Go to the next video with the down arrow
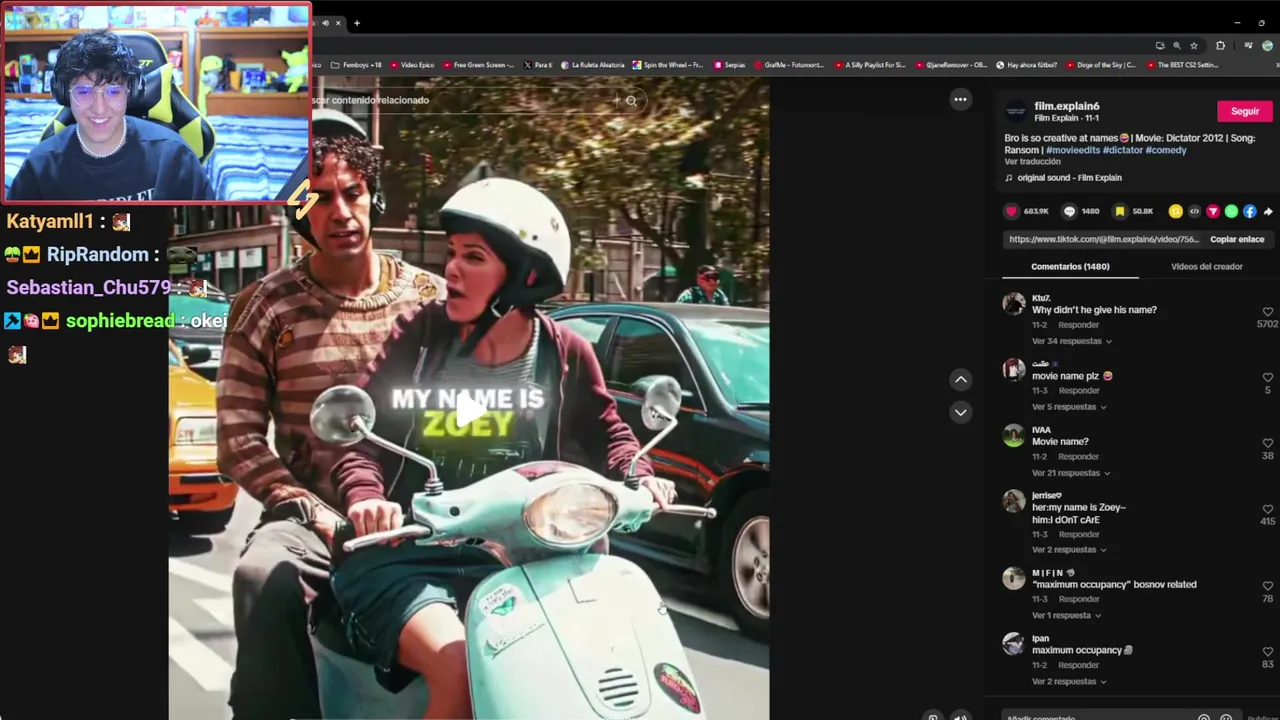 click(x=961, y=412)
